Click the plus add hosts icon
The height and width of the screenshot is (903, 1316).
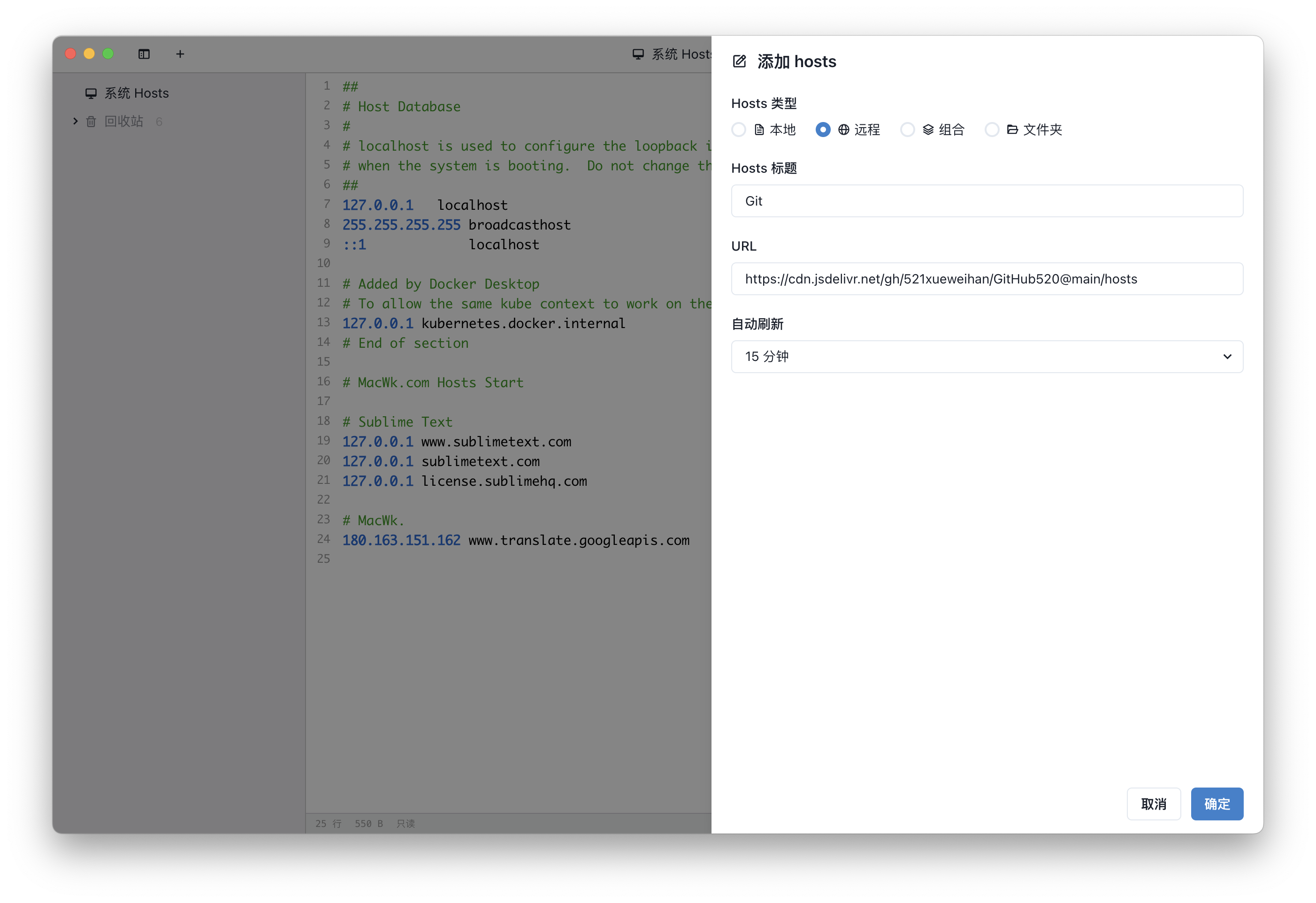180,54
